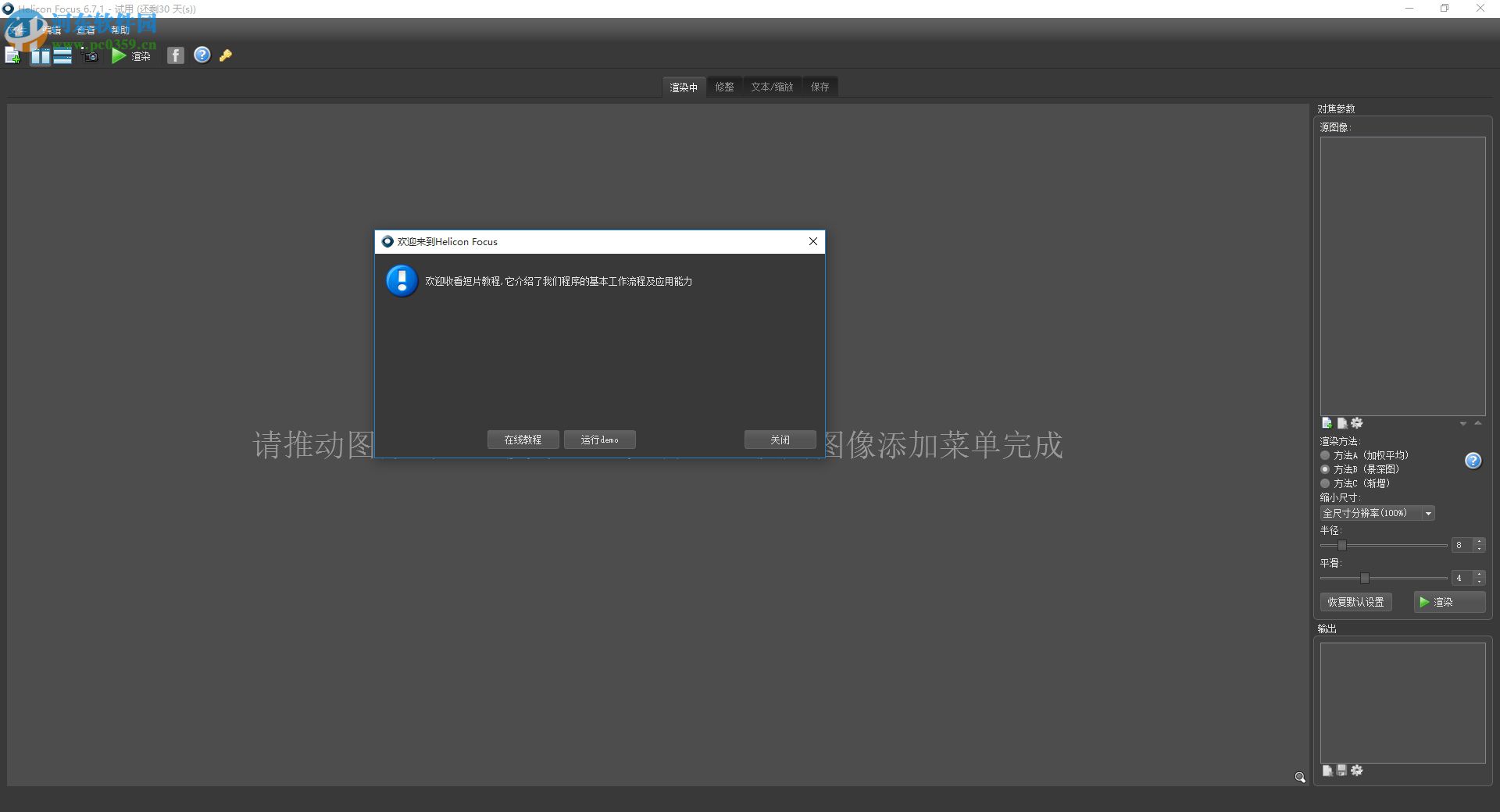The height and width of the screenshot is (812, 1500).
Task: Open the Facebook toolbar icon
Action: click(176, 55)
